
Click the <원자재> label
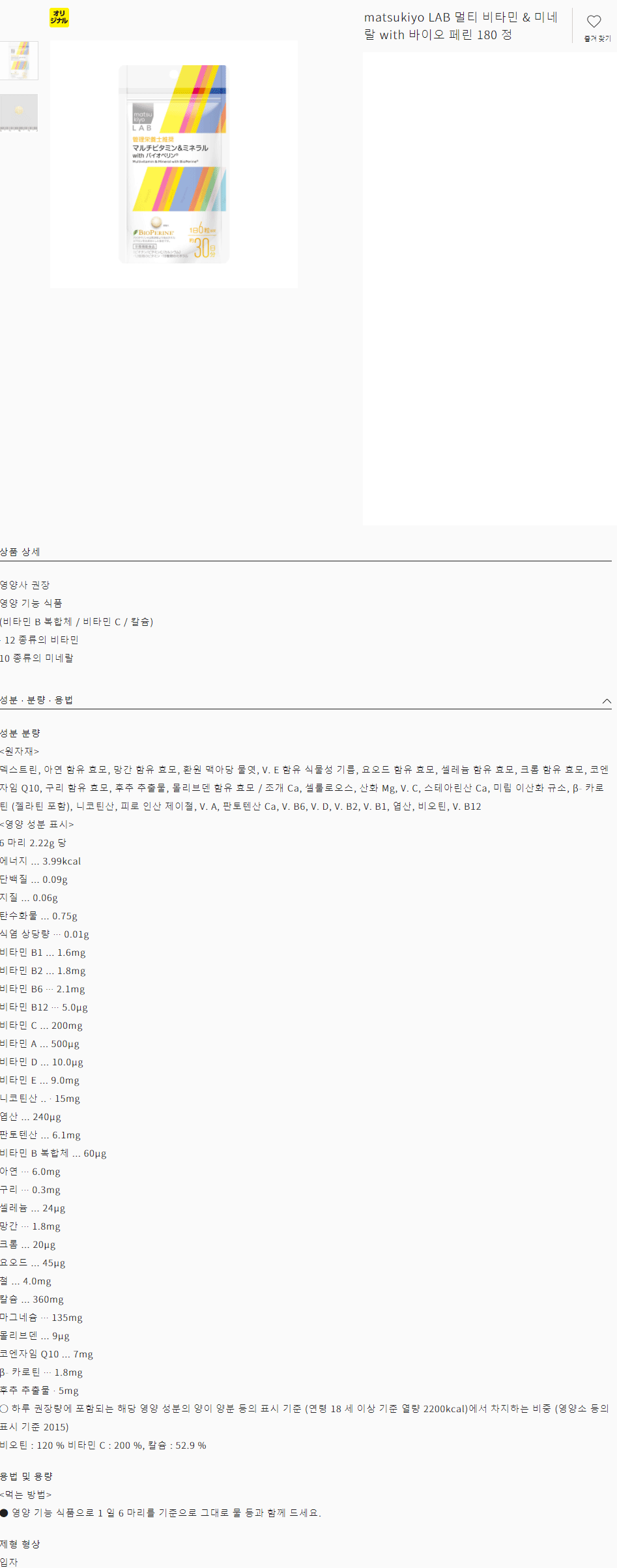(x=20, y=752)
